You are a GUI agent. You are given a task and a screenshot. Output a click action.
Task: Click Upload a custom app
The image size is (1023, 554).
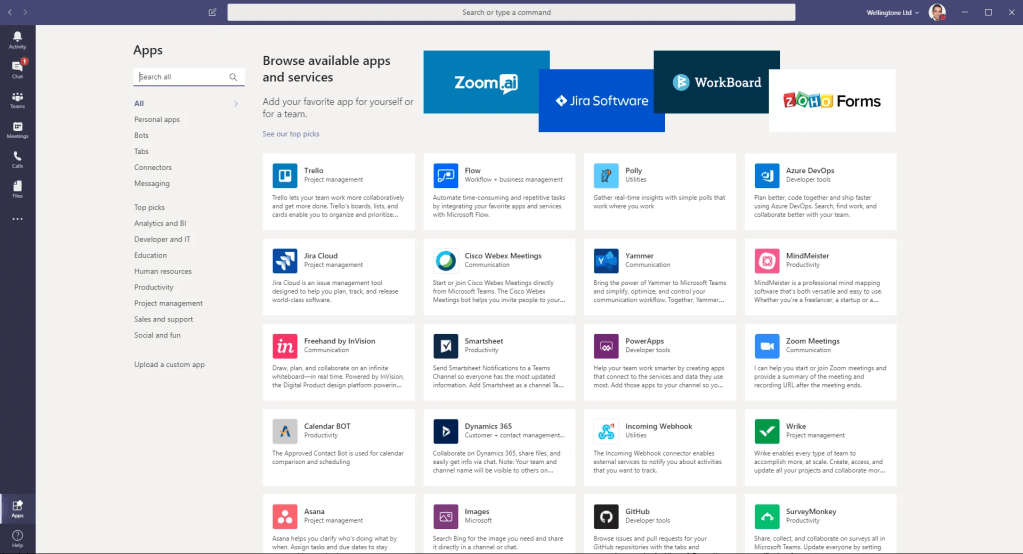169,364
